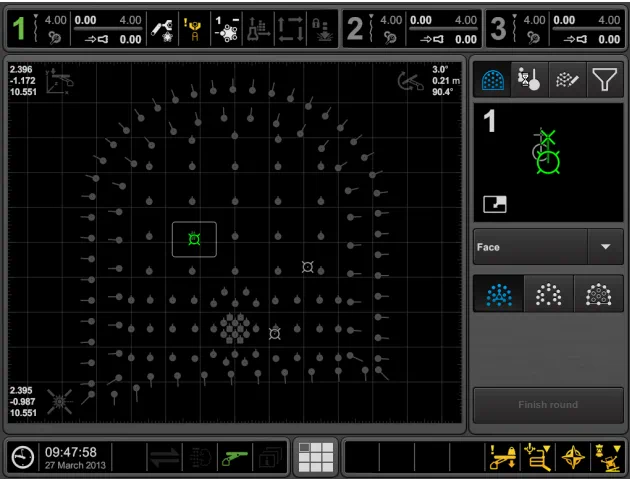Select the green highlighted drill hole in plan

[194, 239]
